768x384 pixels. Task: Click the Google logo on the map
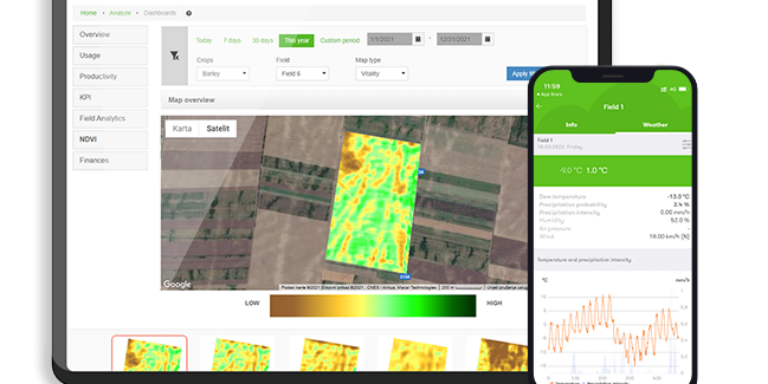[177, 285]
